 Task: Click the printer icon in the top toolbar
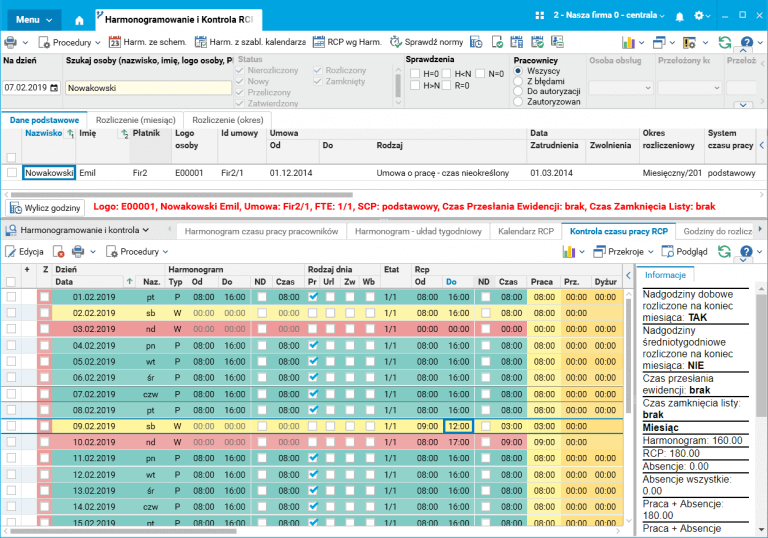[x=10, y=42]
